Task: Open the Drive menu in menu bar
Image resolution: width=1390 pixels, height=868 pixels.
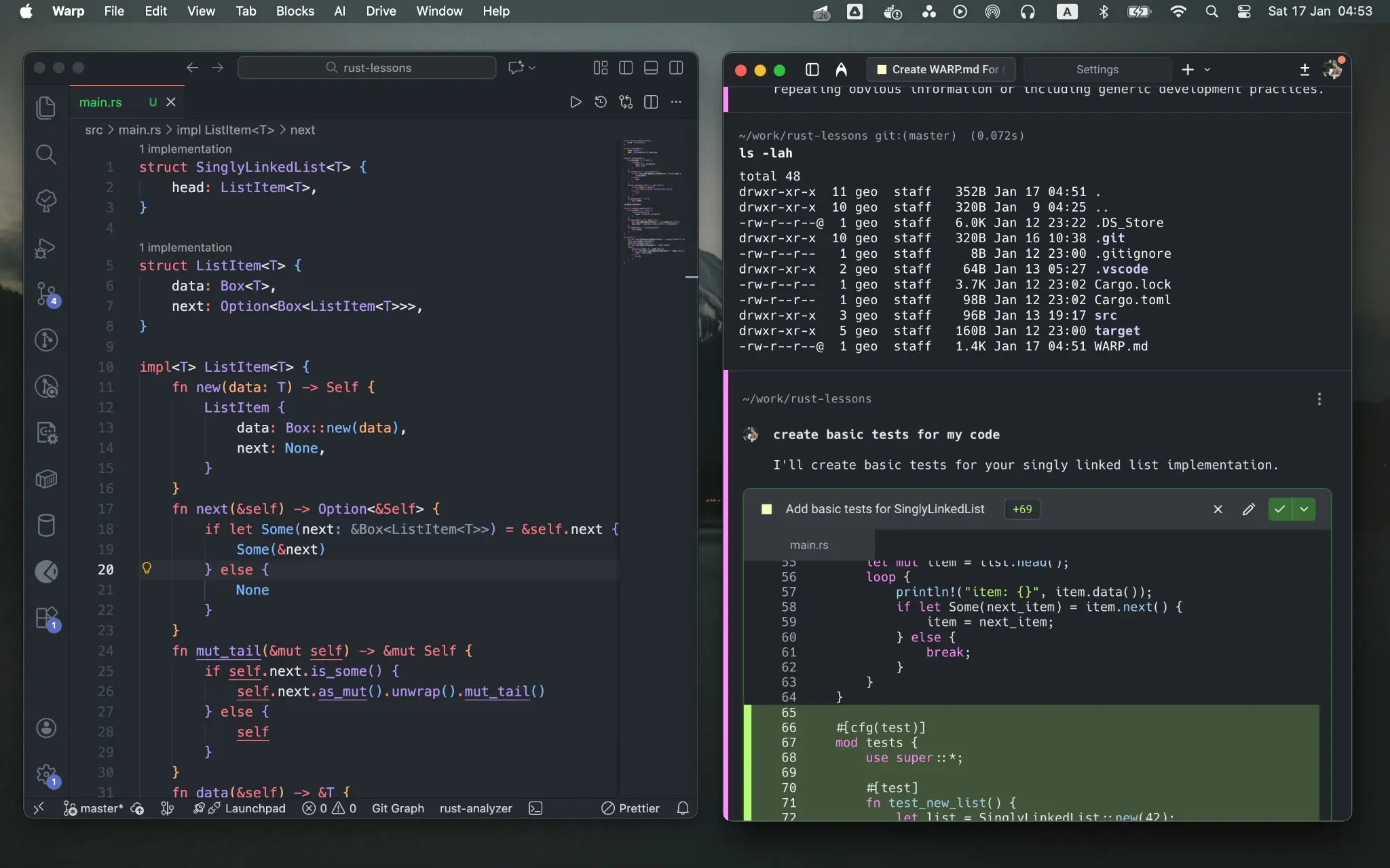Action: pyautogui.click(x=381, y=11)
